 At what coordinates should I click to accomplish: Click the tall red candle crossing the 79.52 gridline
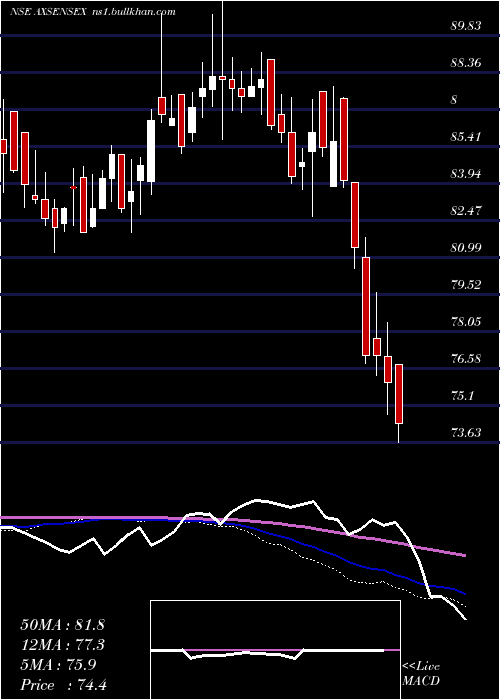[x=366, y=306]
